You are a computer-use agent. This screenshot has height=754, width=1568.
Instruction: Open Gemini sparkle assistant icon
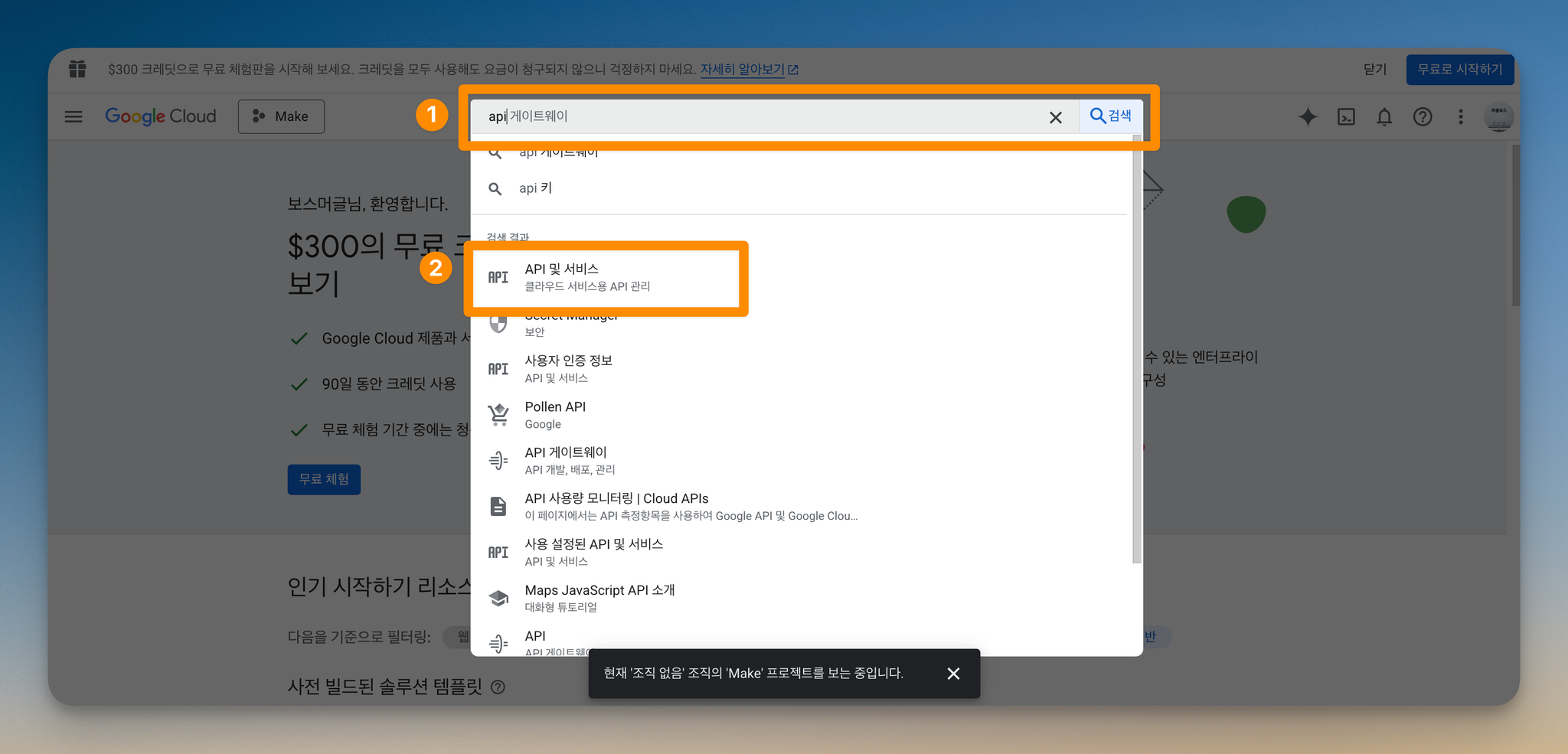click(1308, 116)
